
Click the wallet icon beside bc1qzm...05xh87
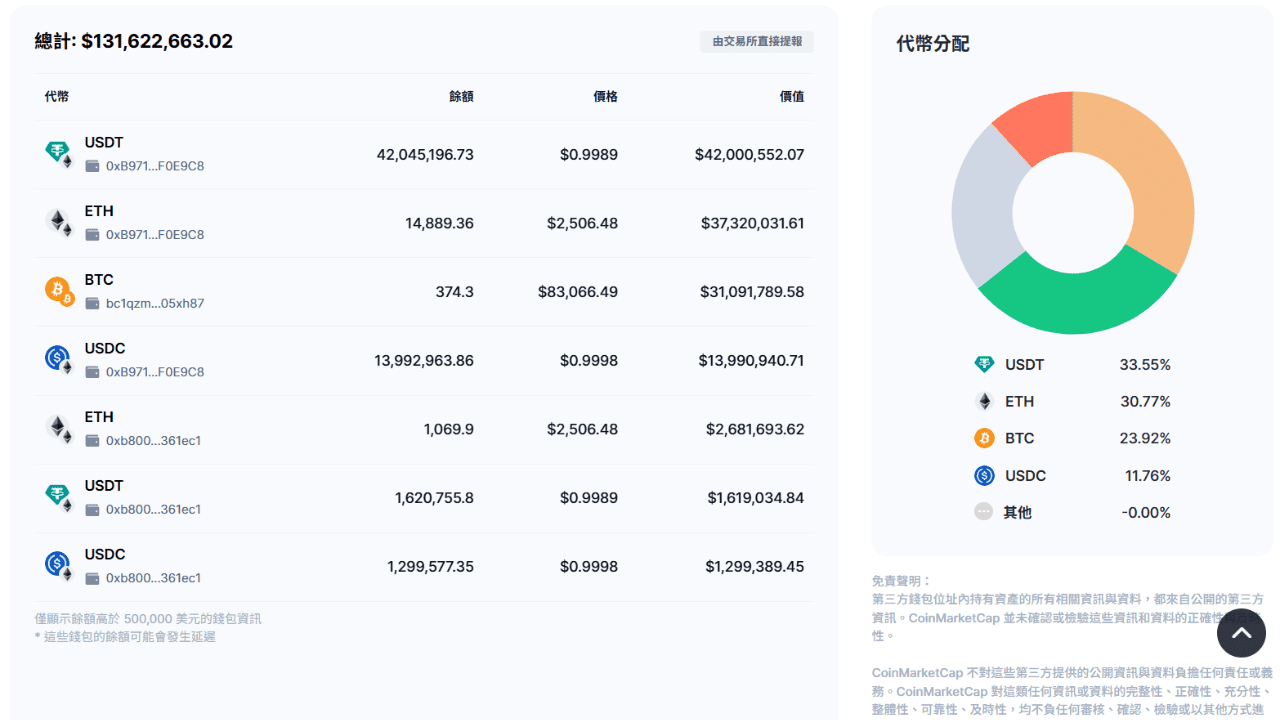point(93,303)
